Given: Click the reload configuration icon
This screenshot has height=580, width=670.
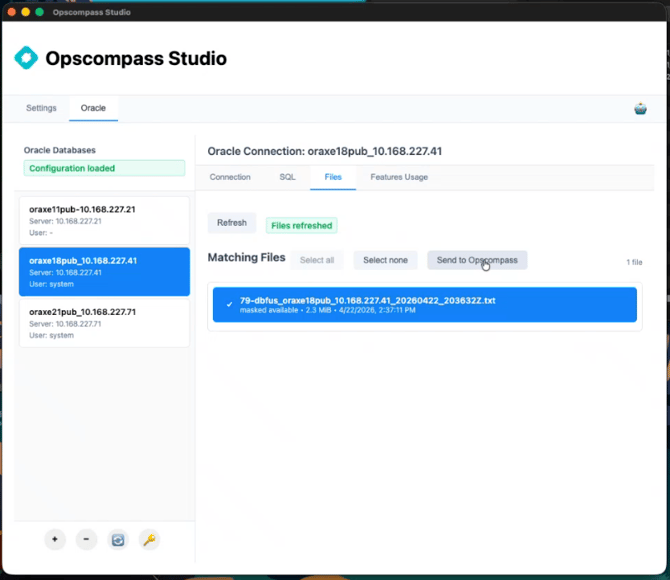Looking at the screenshot, I should point(118,539).
